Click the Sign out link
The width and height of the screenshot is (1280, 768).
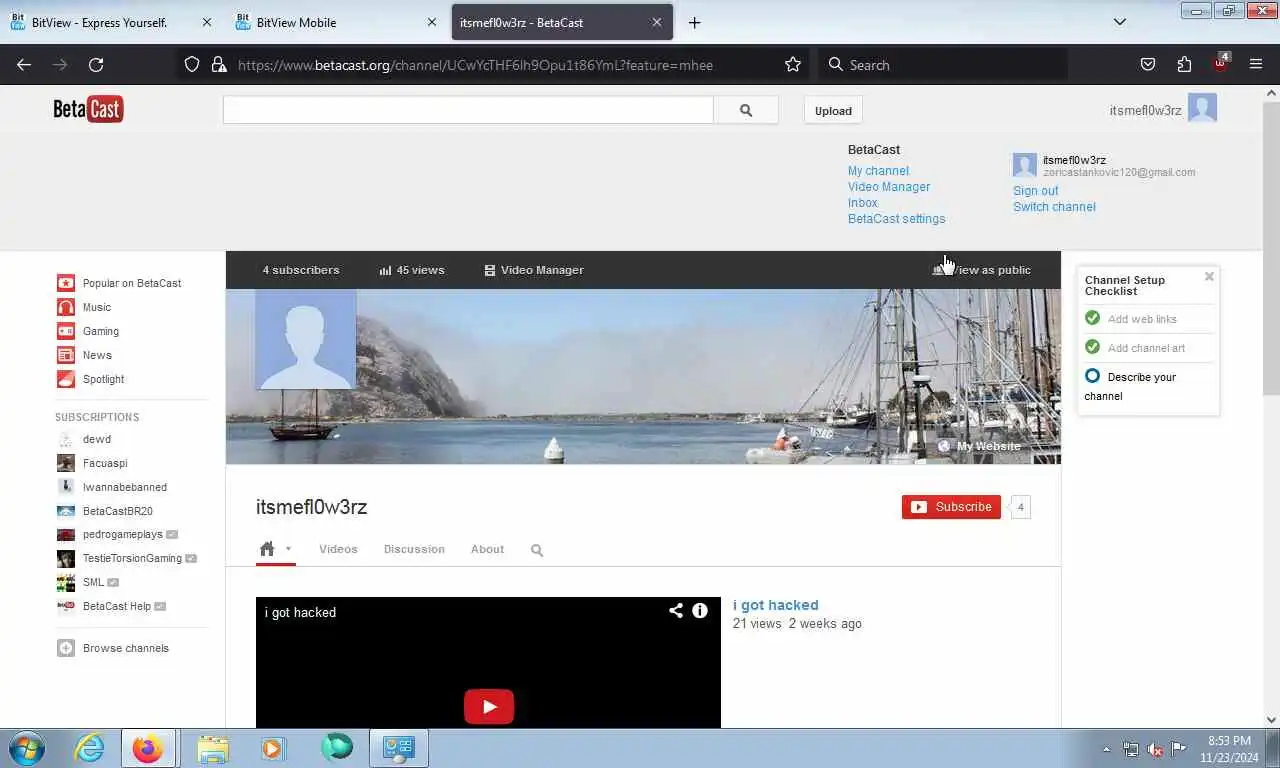(1035, 191)
